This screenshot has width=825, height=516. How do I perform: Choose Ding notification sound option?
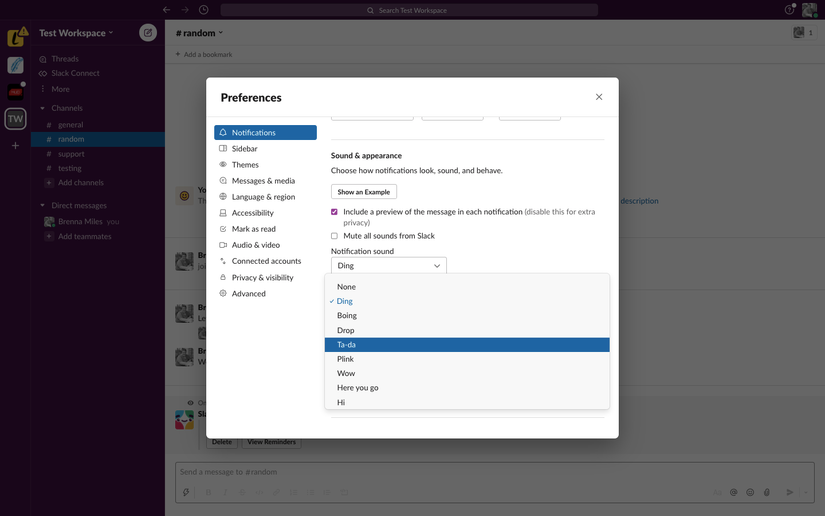pos(467,301)
